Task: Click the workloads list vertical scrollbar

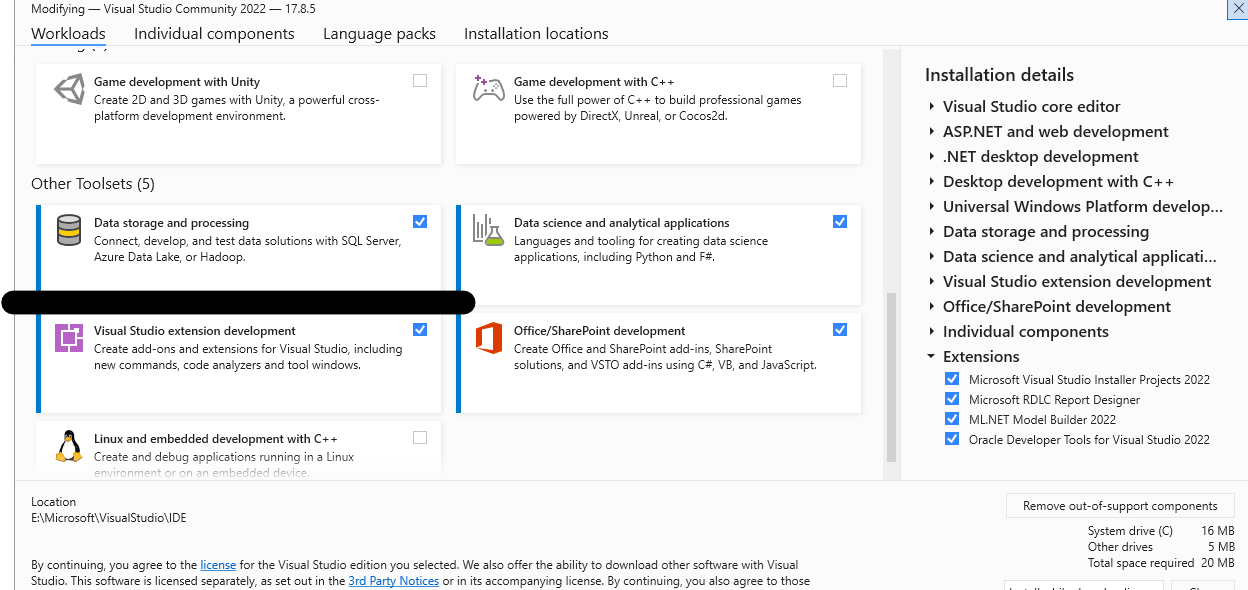Action: click(892, 377)
